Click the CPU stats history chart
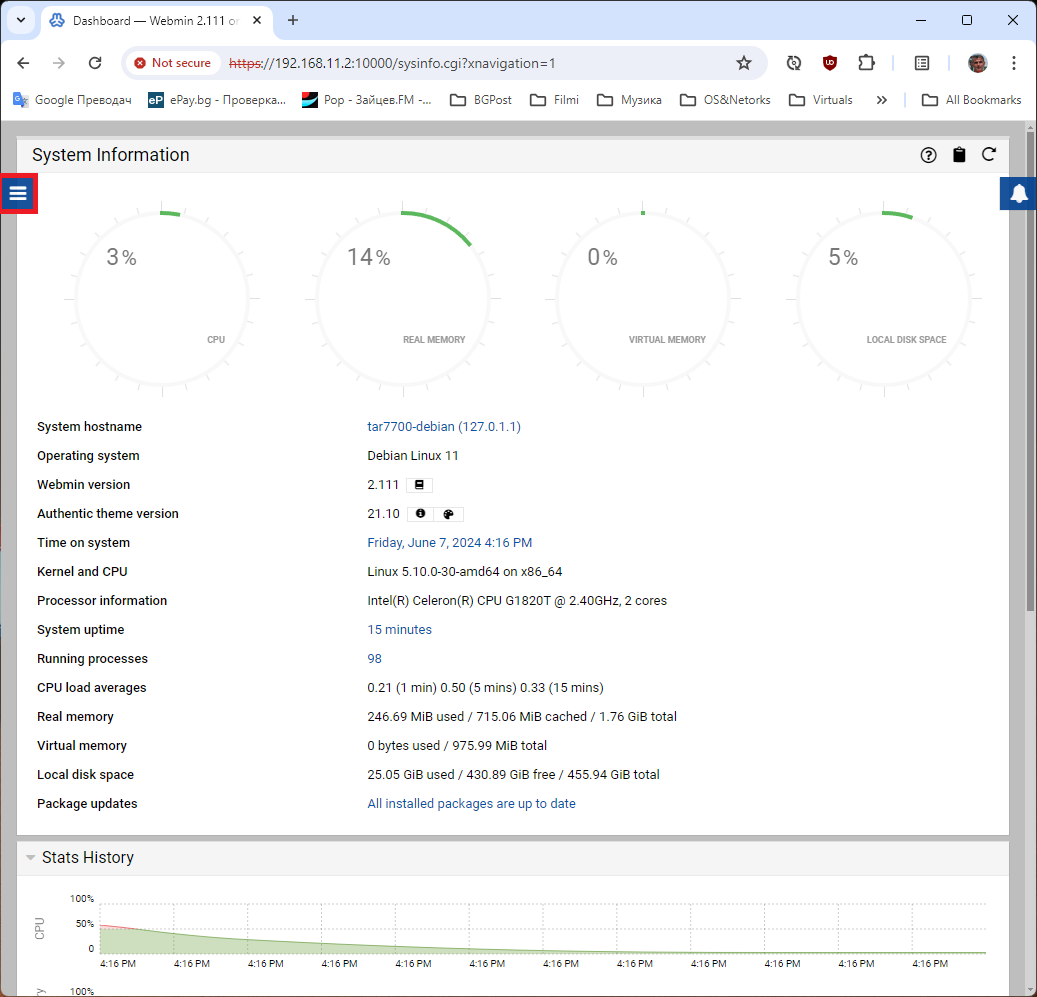The image size is (1037, 997). coord(542,928)
